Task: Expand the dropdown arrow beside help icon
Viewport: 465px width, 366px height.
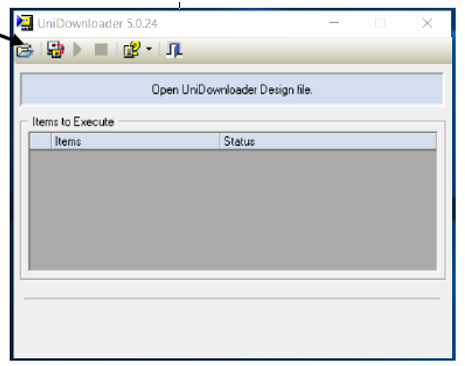Action: (149, 49)
